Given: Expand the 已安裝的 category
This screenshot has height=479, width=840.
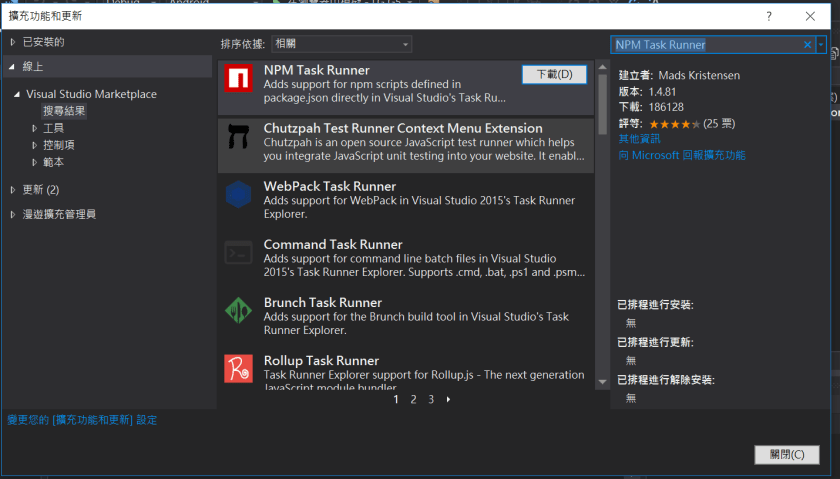Looking at the screenshot, I should point(12,42).
